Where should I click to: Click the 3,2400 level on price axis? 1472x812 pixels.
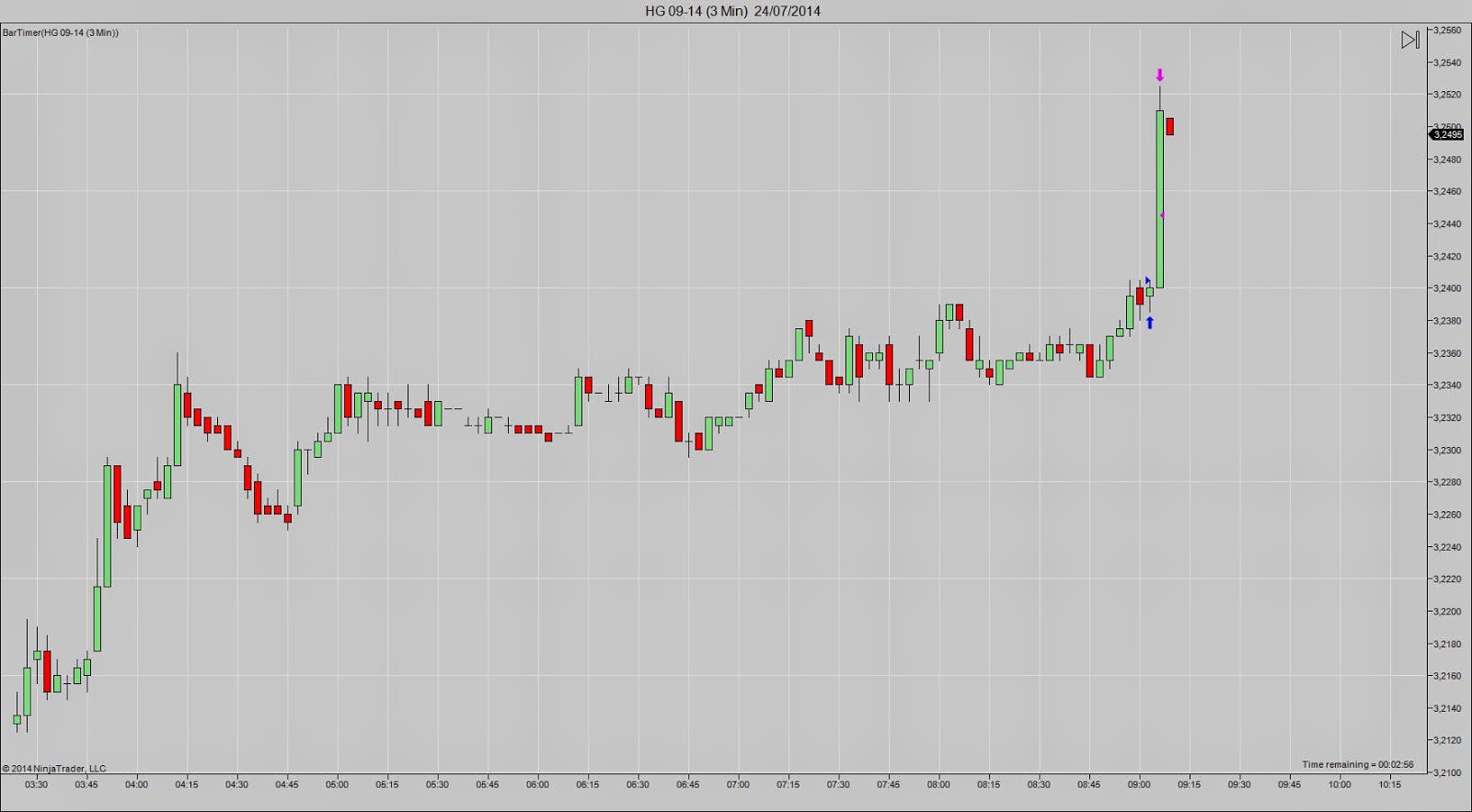point(1447,288)
